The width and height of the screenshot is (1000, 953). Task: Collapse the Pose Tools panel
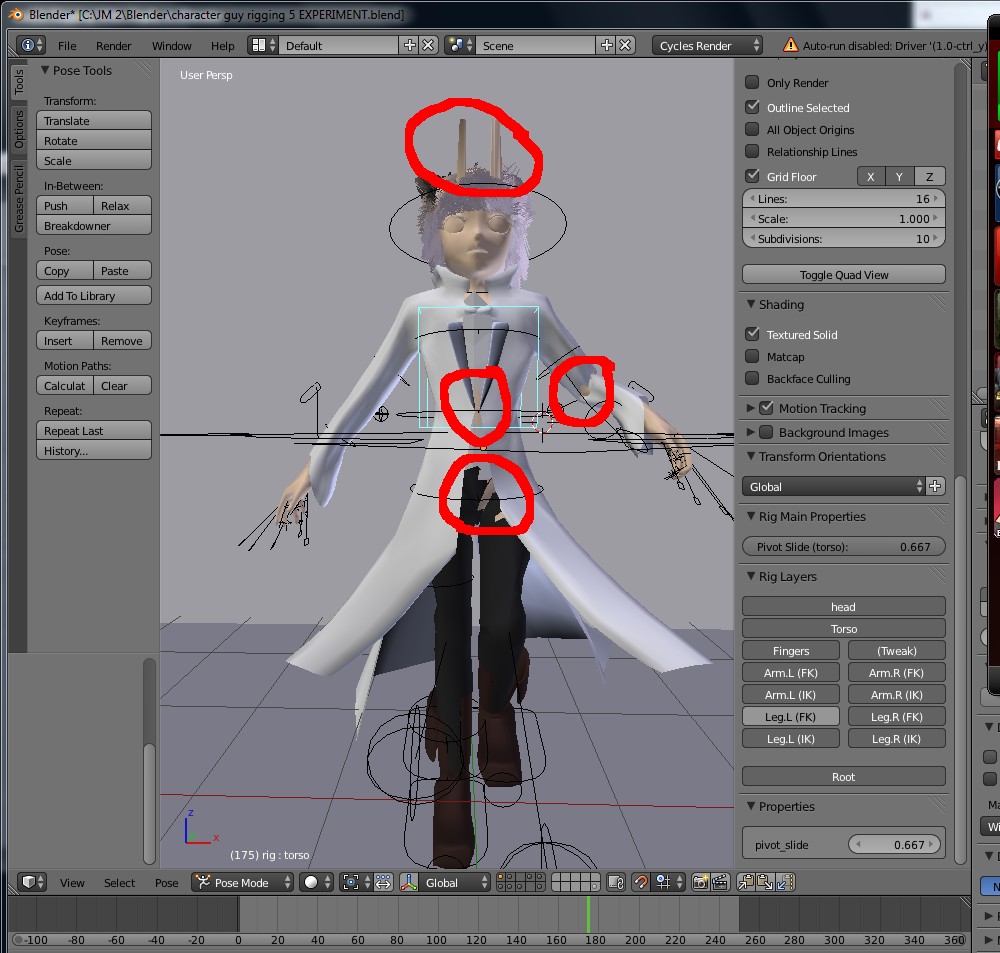click(45, 70)
